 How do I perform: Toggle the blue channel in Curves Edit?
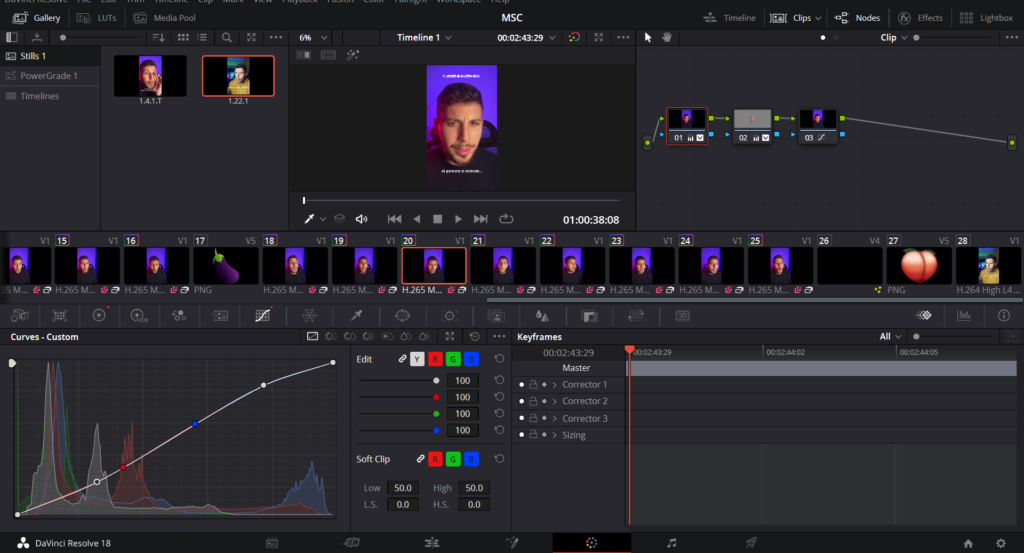[471, 359]
